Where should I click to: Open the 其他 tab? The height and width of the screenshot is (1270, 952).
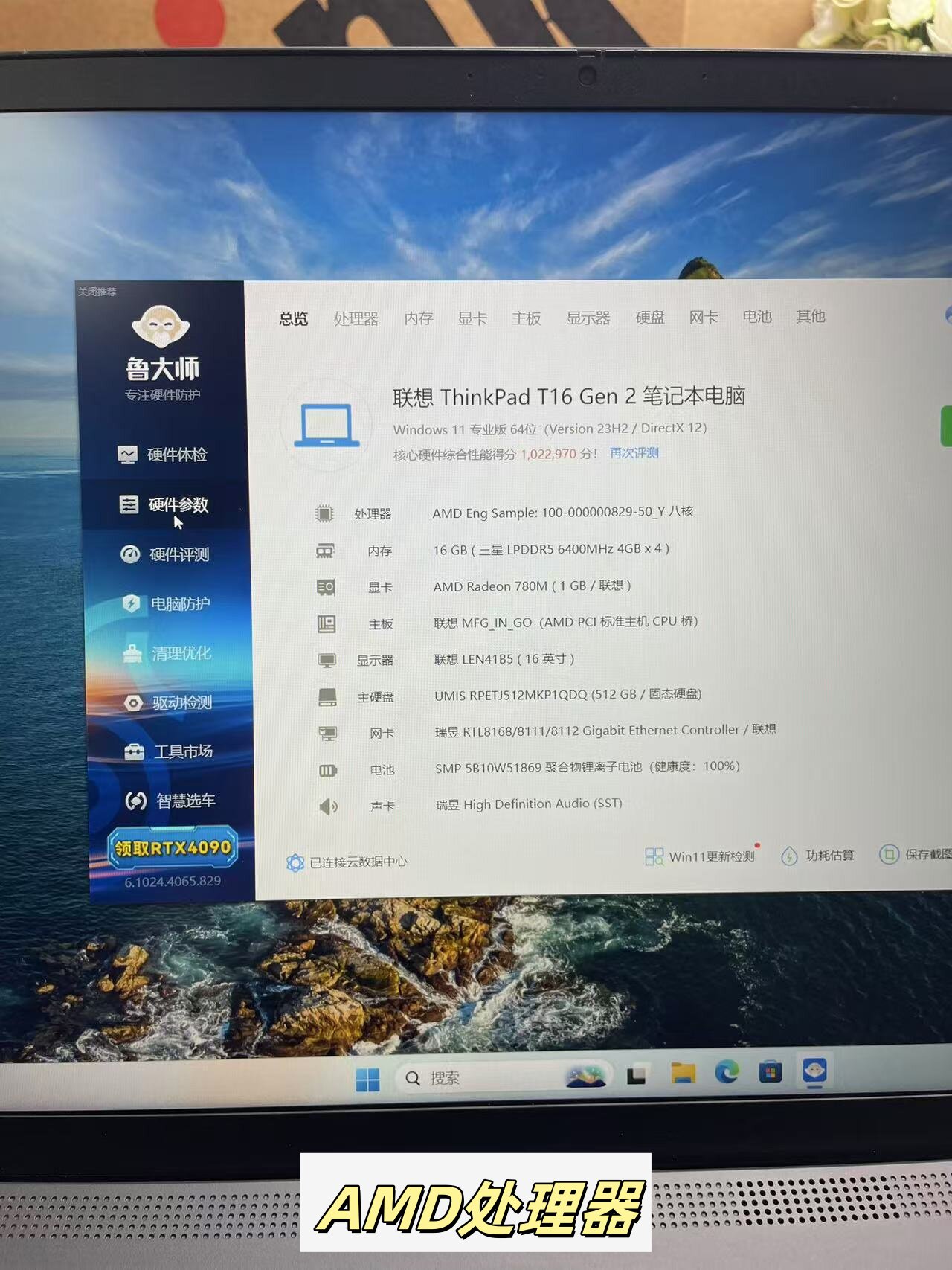[x=811, y=316]
